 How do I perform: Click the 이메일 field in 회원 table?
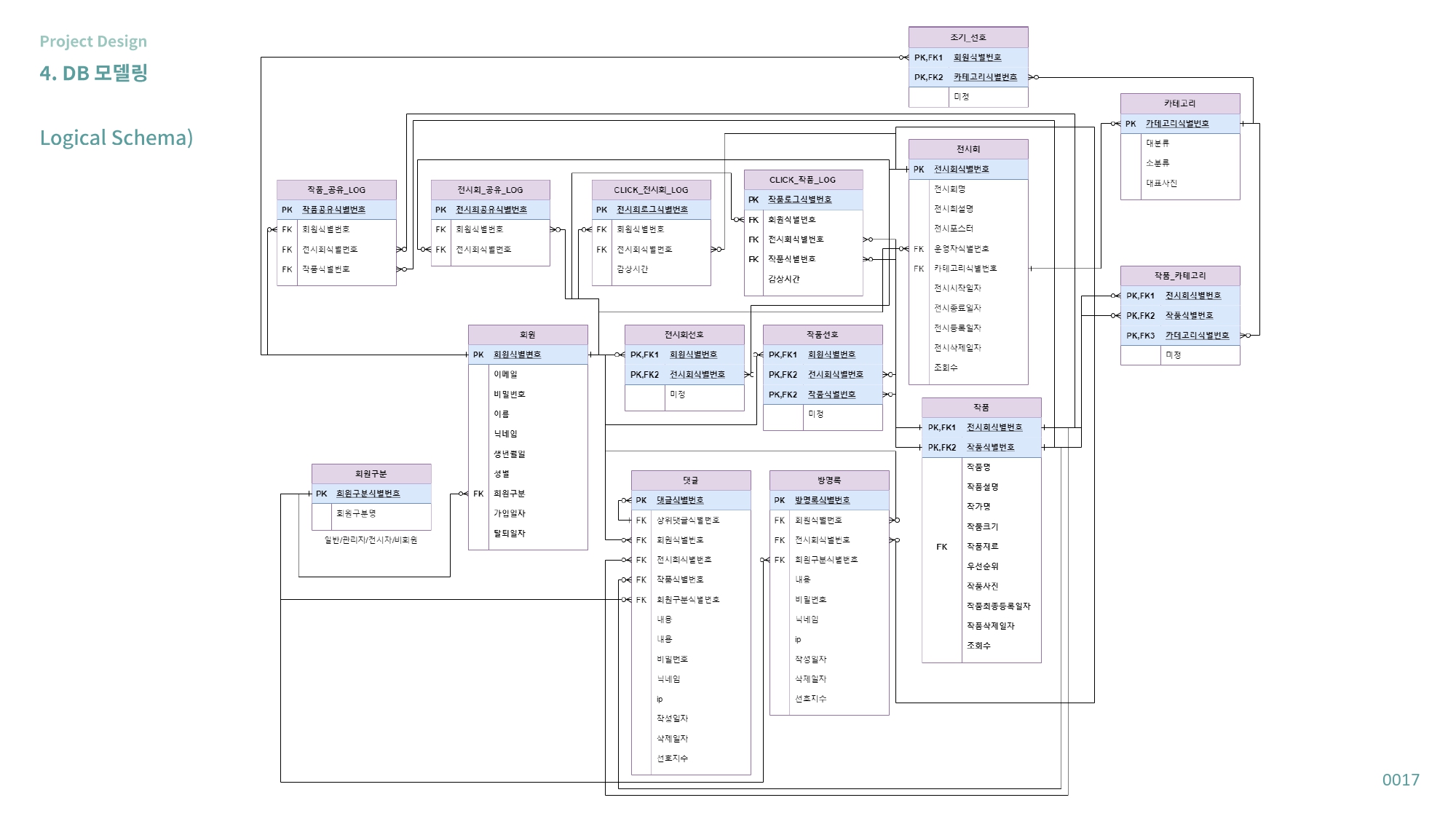coord(505,374)
